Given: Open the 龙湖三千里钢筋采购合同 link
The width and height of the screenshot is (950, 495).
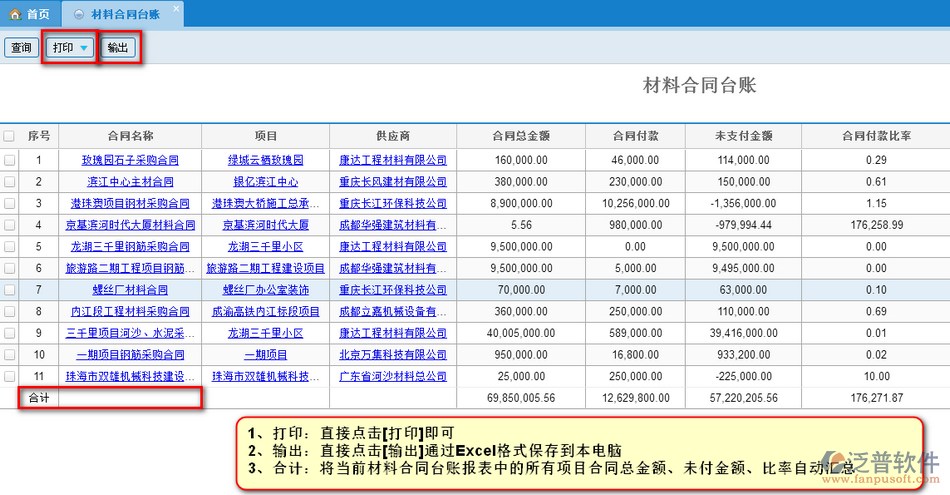Looking at the screenshot, I should click(130, 246).
